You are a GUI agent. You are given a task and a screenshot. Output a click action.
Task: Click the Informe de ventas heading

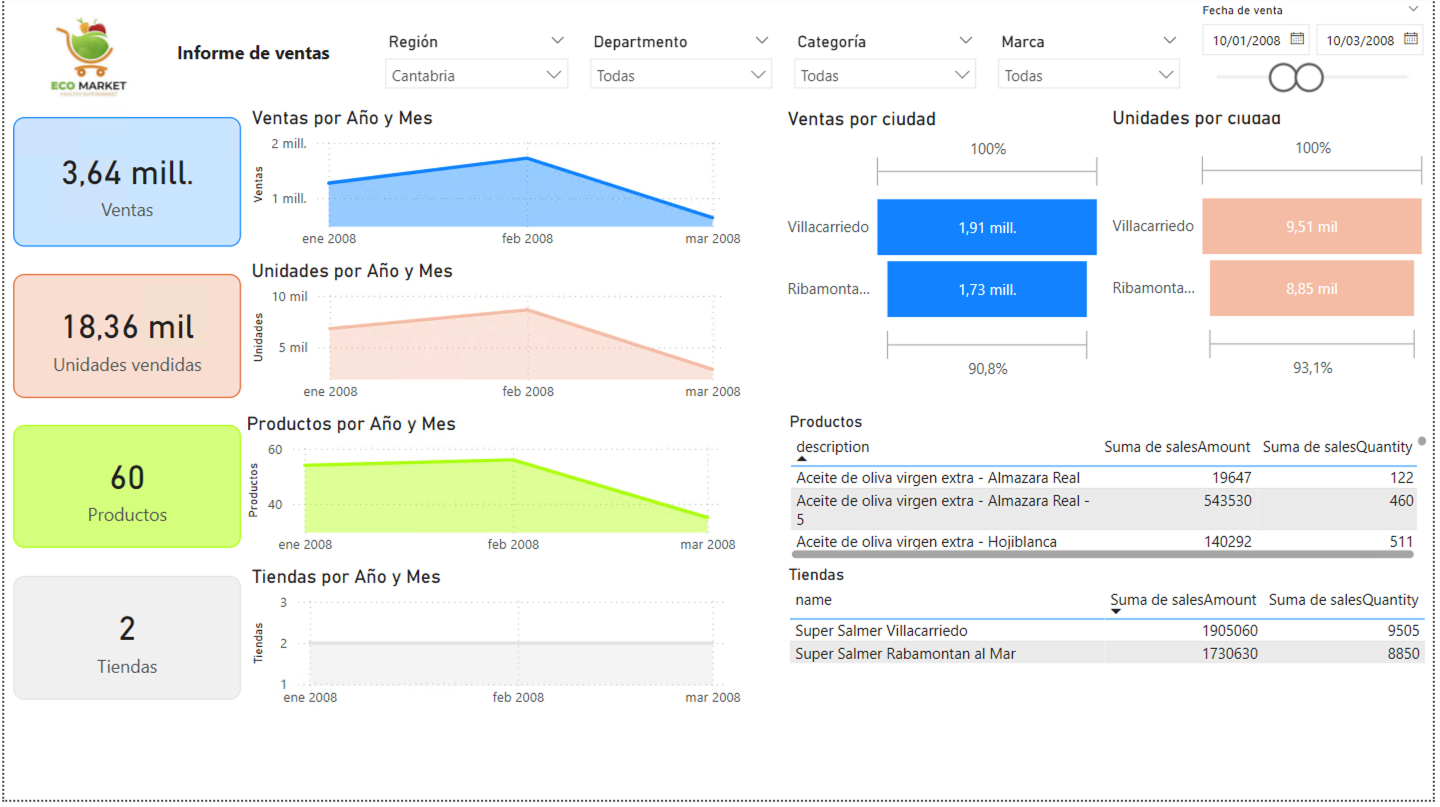pos(253,53)
